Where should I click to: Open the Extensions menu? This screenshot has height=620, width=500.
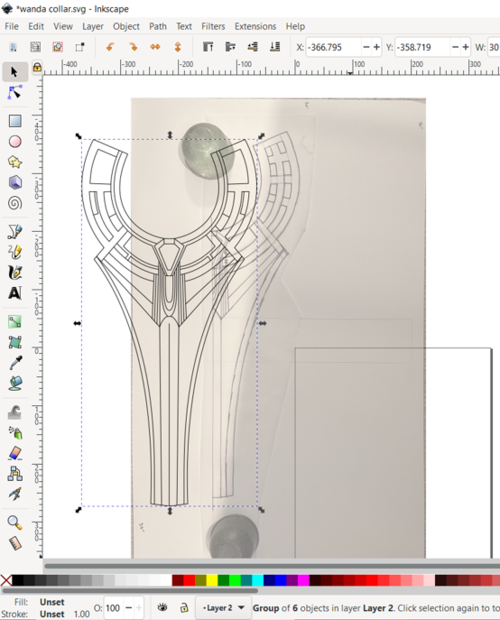[255, 26]
